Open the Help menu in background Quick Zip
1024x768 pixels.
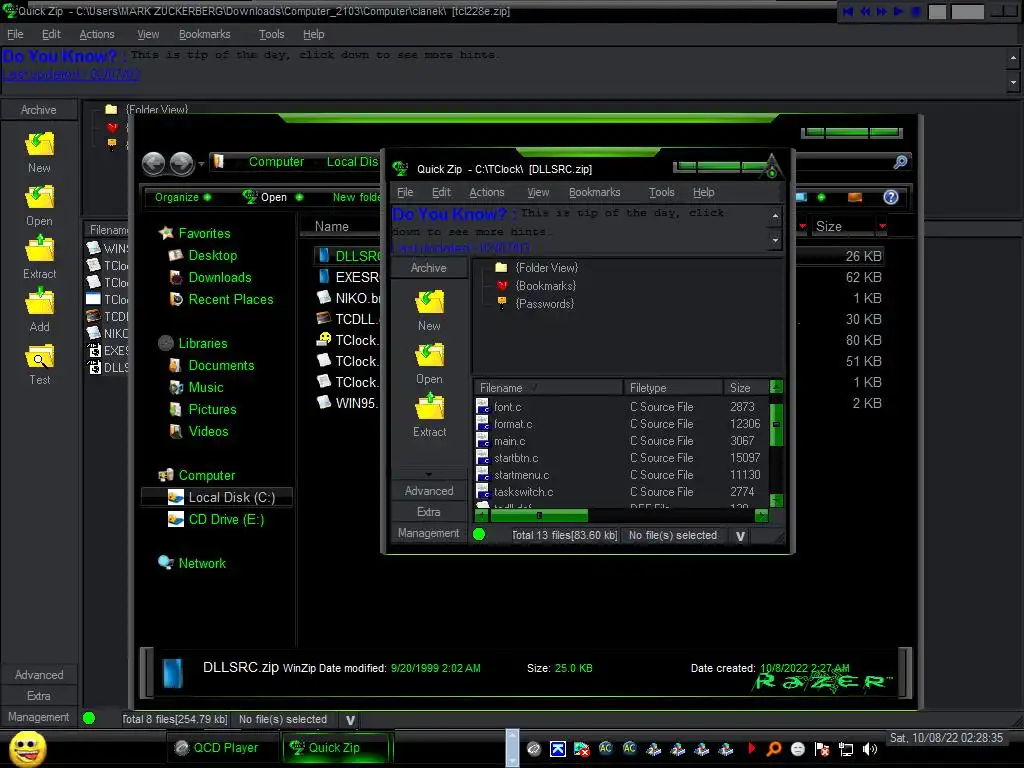[313, 34]
